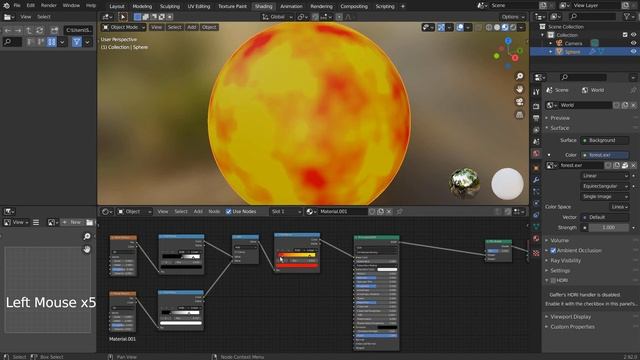
Task: Open the Texture checker properties tab icon
Action: pos(536,253)
